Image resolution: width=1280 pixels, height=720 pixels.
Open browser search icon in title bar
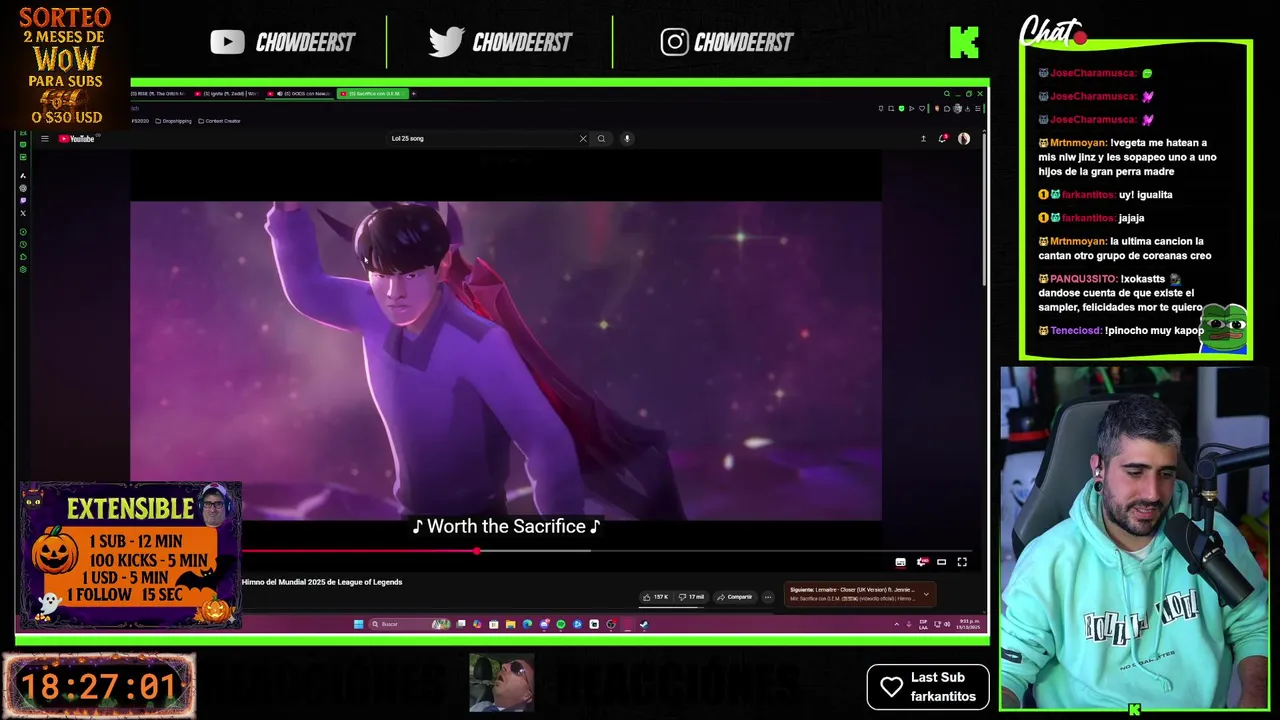(x=947, y=94)
